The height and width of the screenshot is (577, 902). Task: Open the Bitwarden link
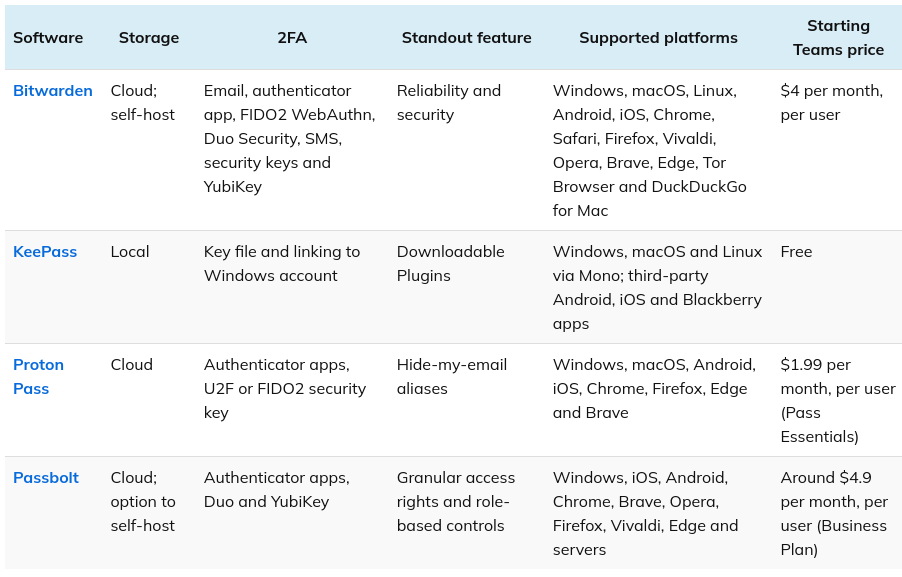point(52,91)
